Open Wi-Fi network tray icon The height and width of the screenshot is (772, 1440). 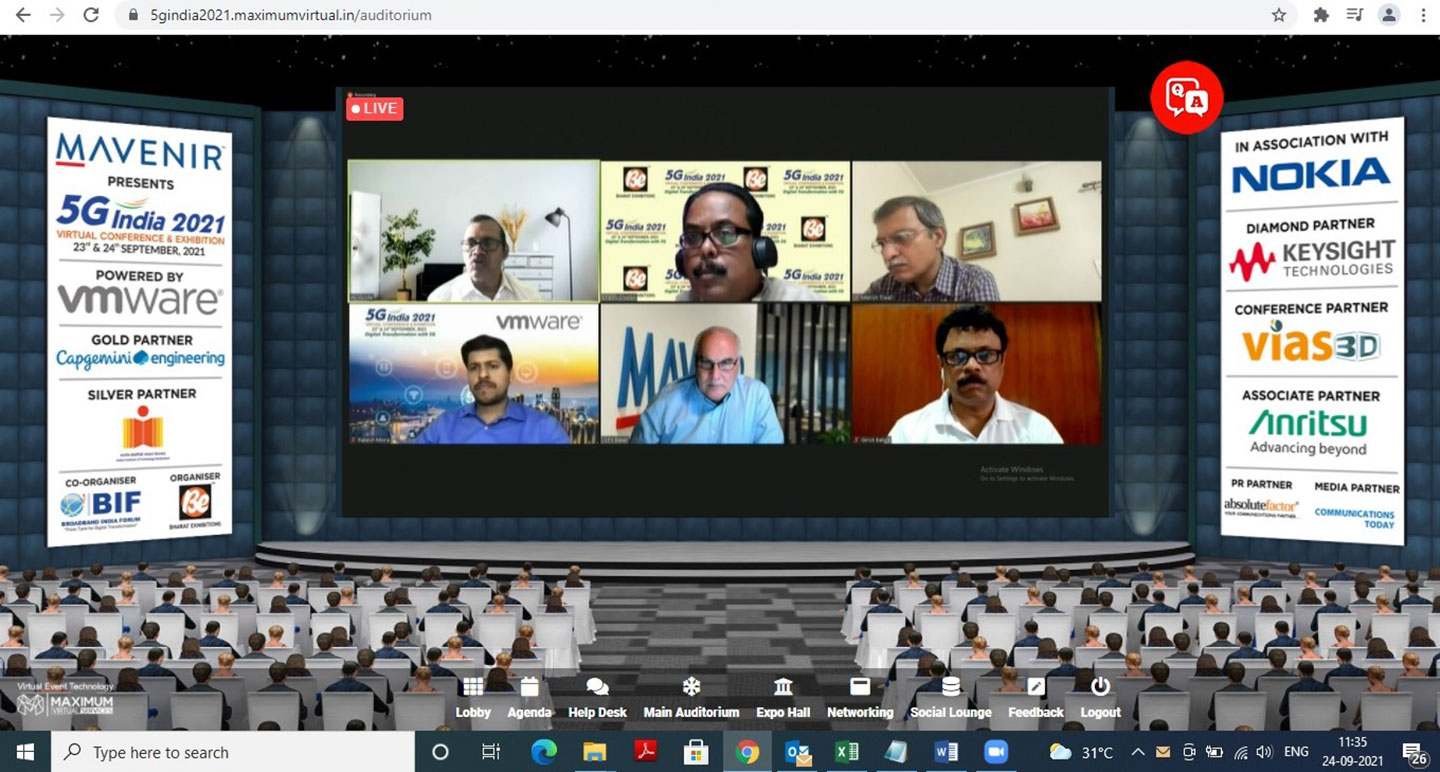[1241, 752]
